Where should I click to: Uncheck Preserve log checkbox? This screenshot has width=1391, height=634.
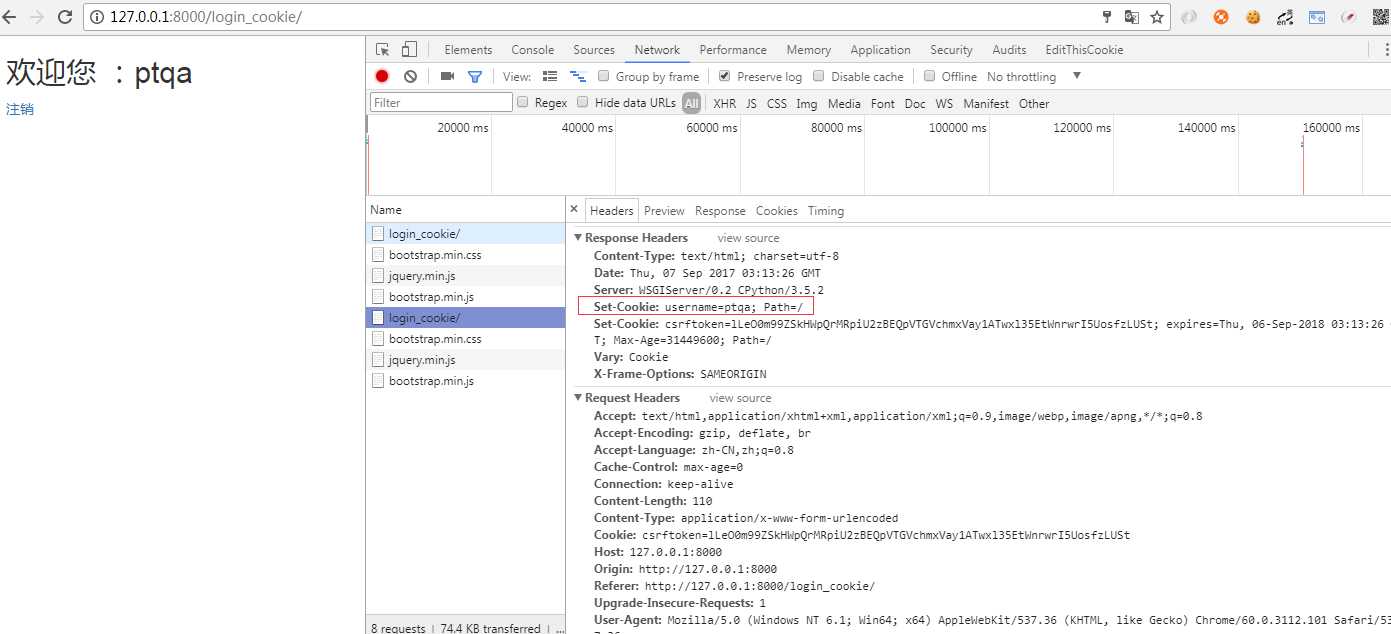click(x=725, y=76)
